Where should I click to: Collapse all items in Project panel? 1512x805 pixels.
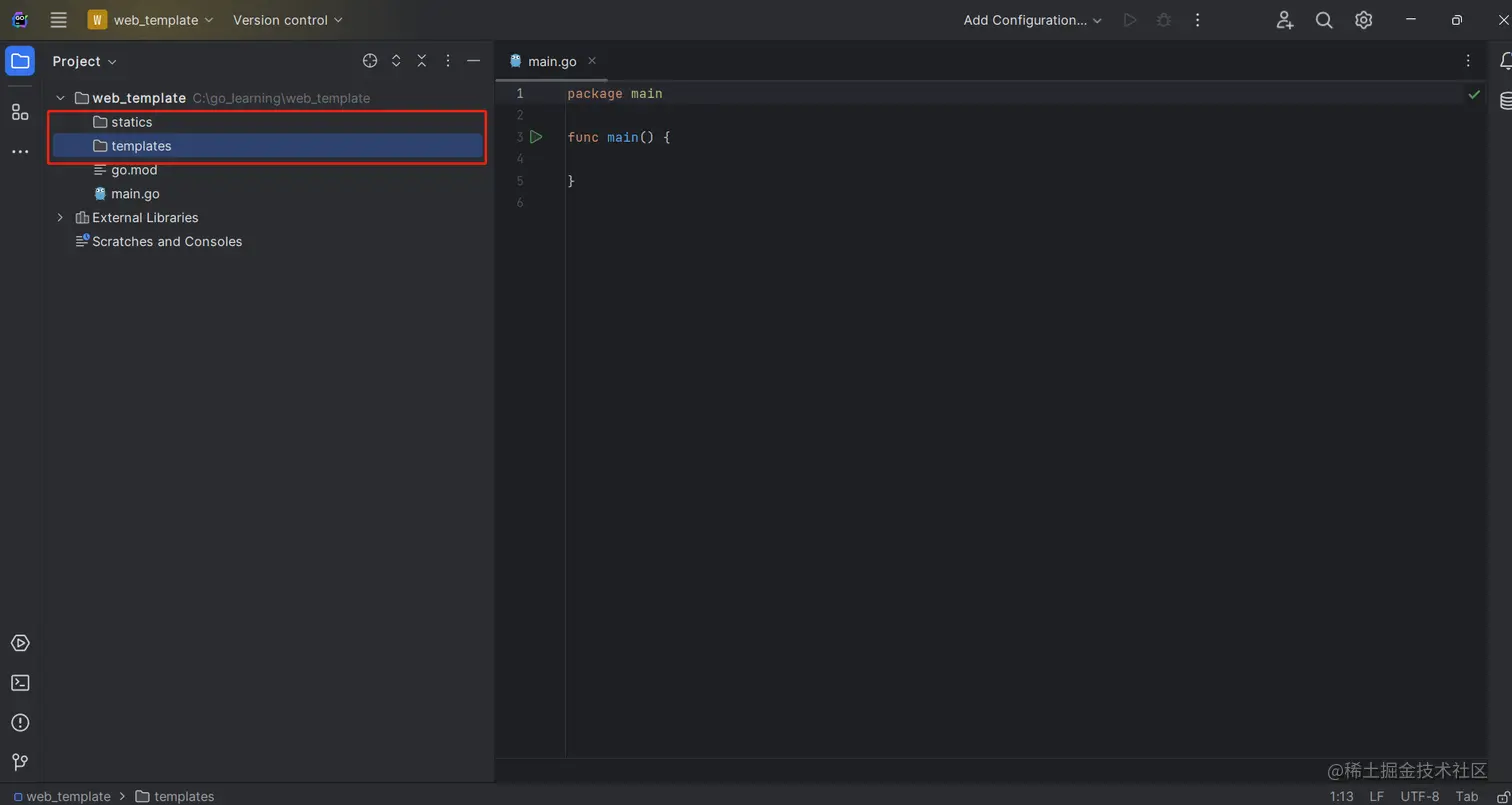pos(422,61)
